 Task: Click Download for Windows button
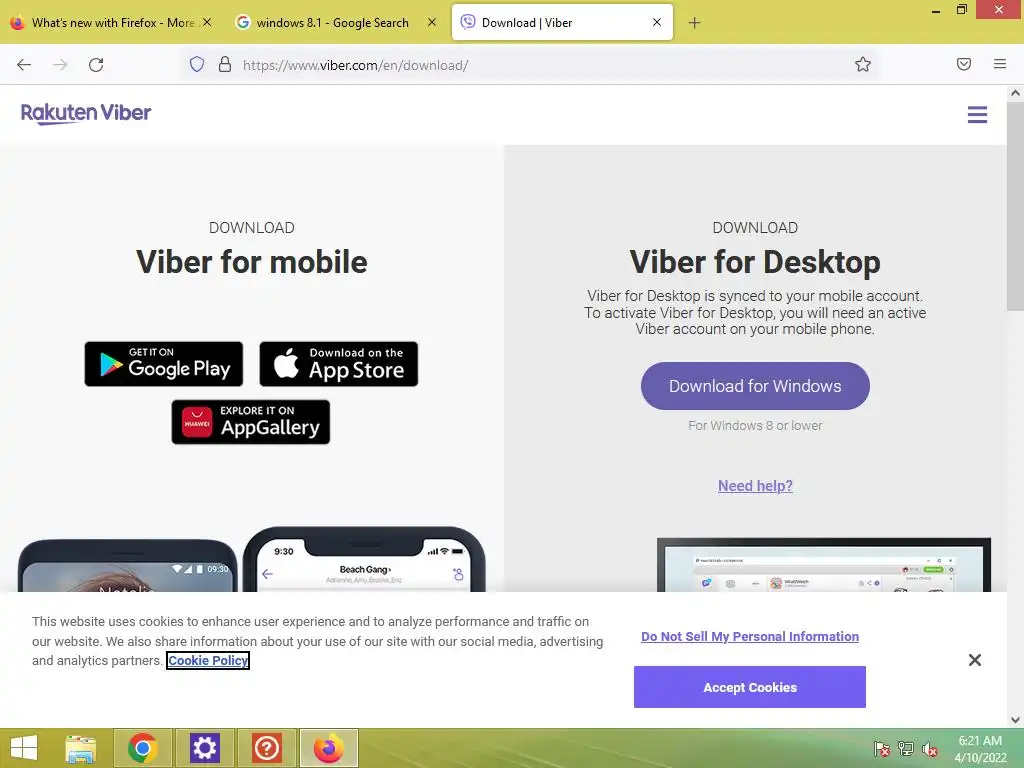(x=755, y=386)
